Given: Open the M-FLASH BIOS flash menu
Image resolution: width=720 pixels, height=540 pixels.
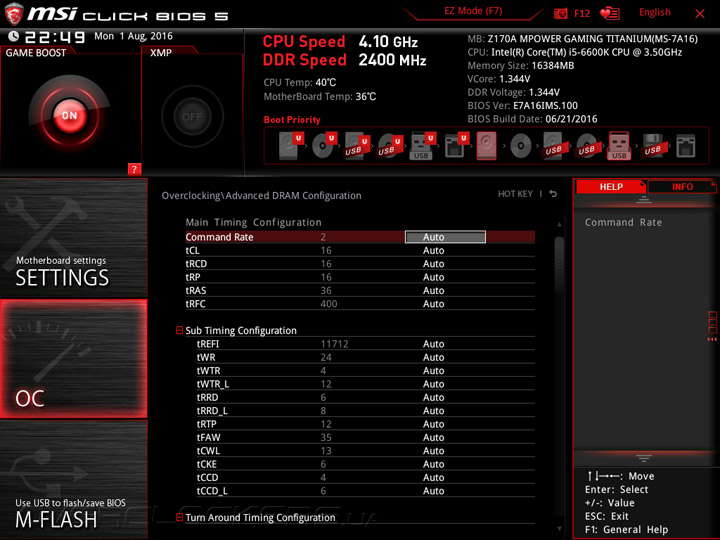Looking at the screenshot, I should pyautogui.click(x=73, y=479).
